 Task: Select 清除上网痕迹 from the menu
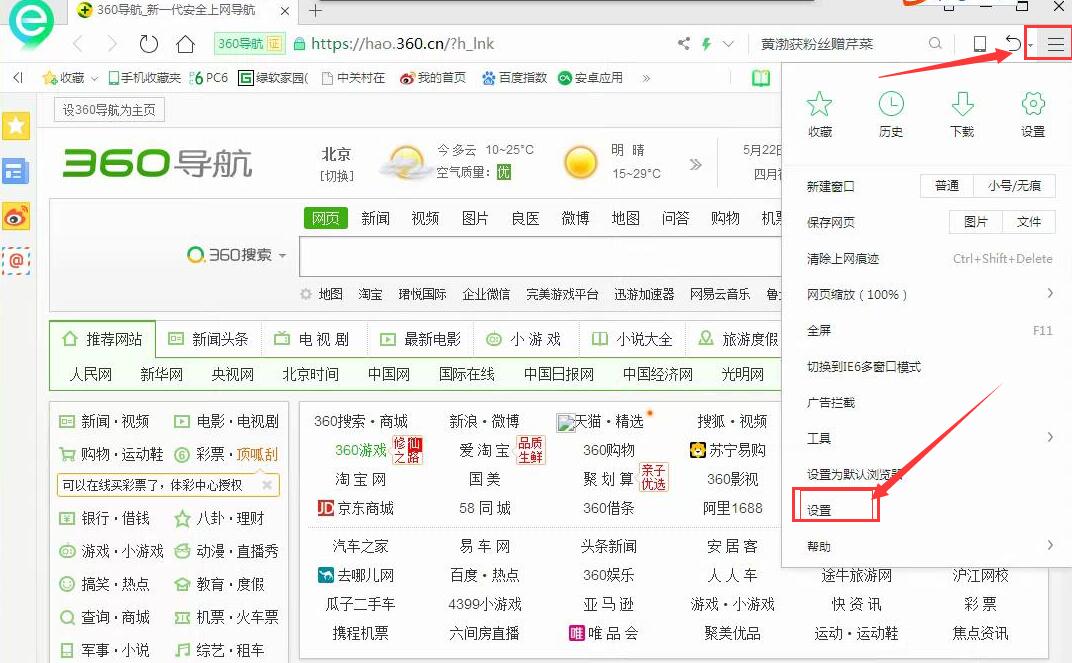point(845,258)
